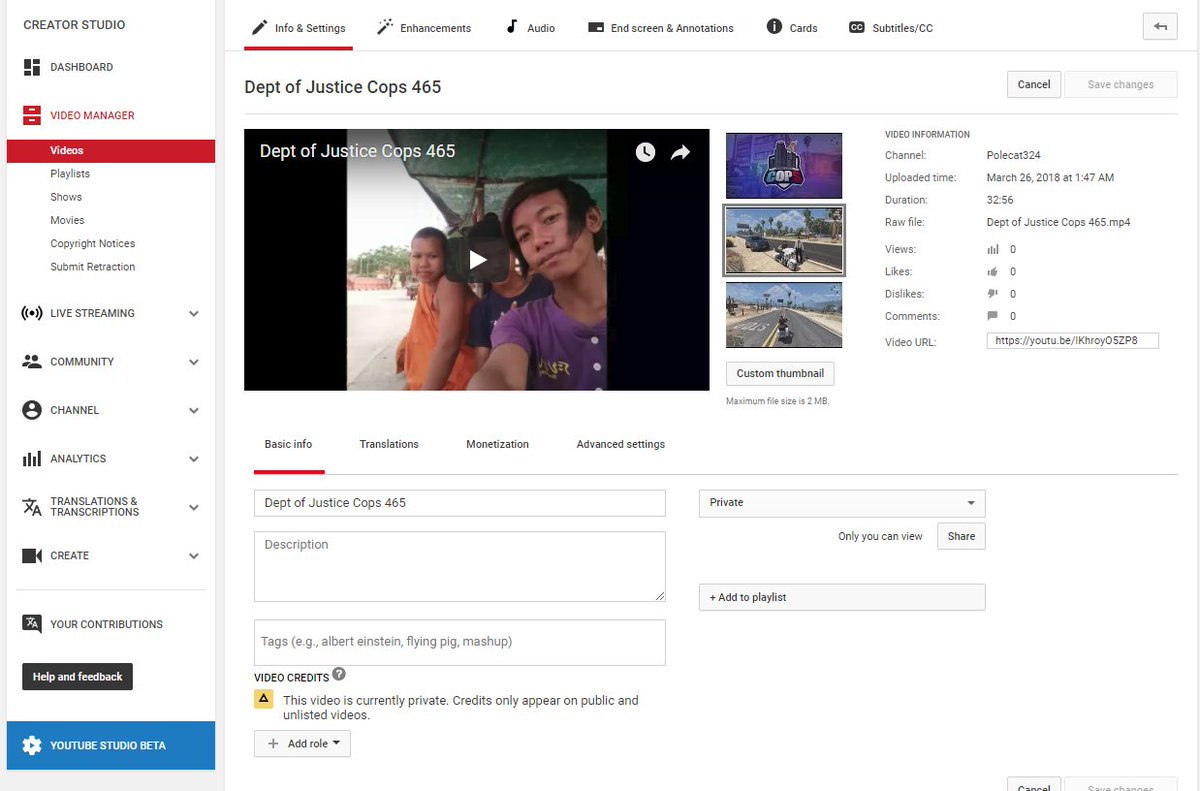
Task: Select the Monetization sub-tab
Action: (497, 444)
